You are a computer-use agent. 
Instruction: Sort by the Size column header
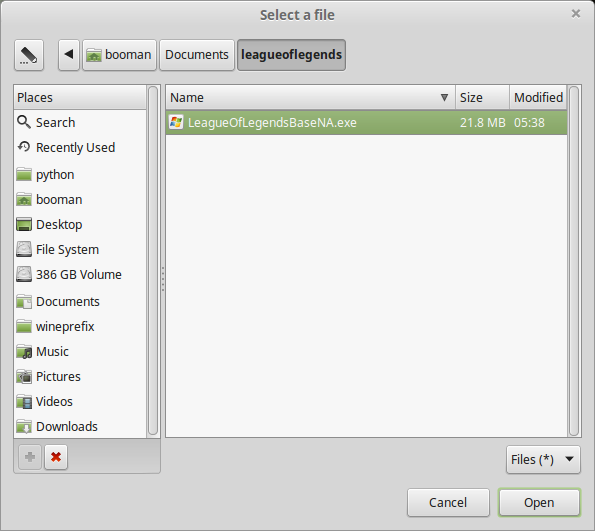click(x=482, y=98)
